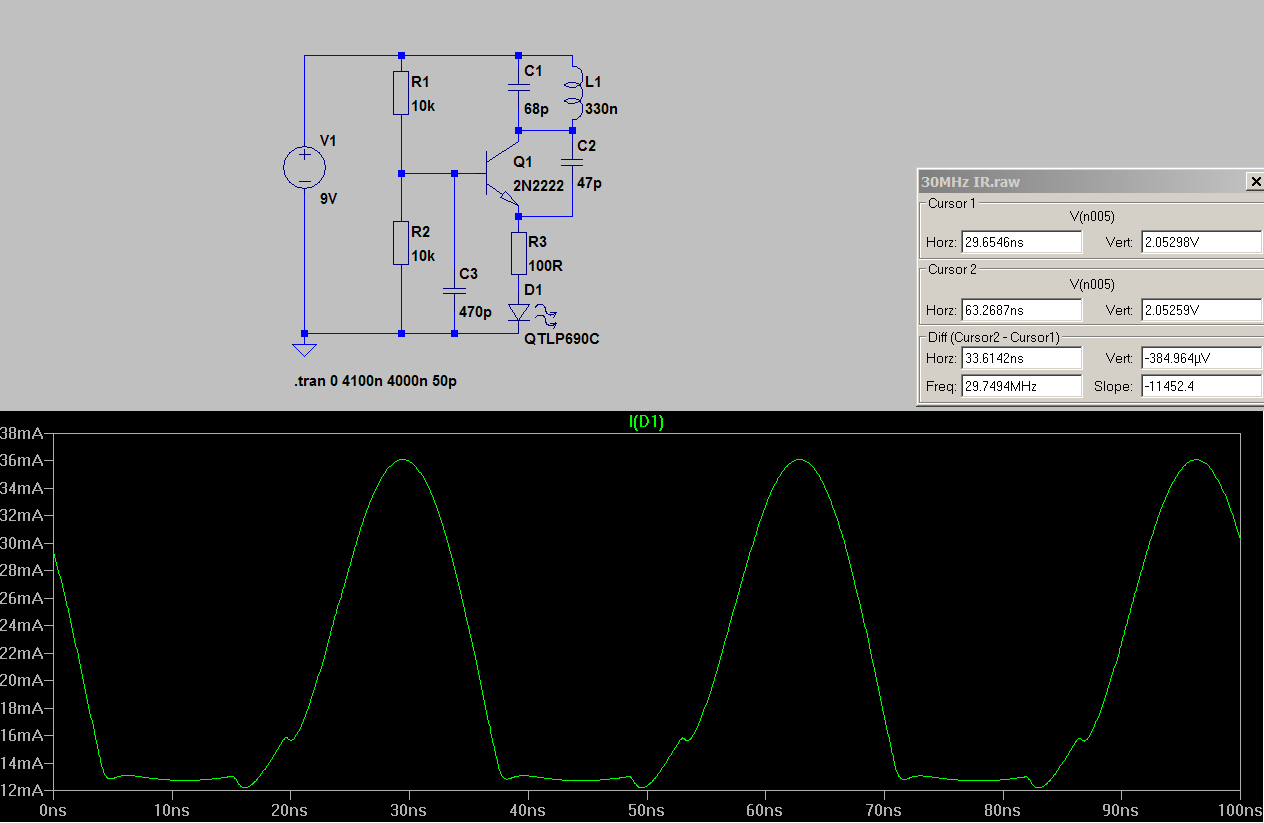
Task: Select resistor R1 symbol
Action: 401,93
